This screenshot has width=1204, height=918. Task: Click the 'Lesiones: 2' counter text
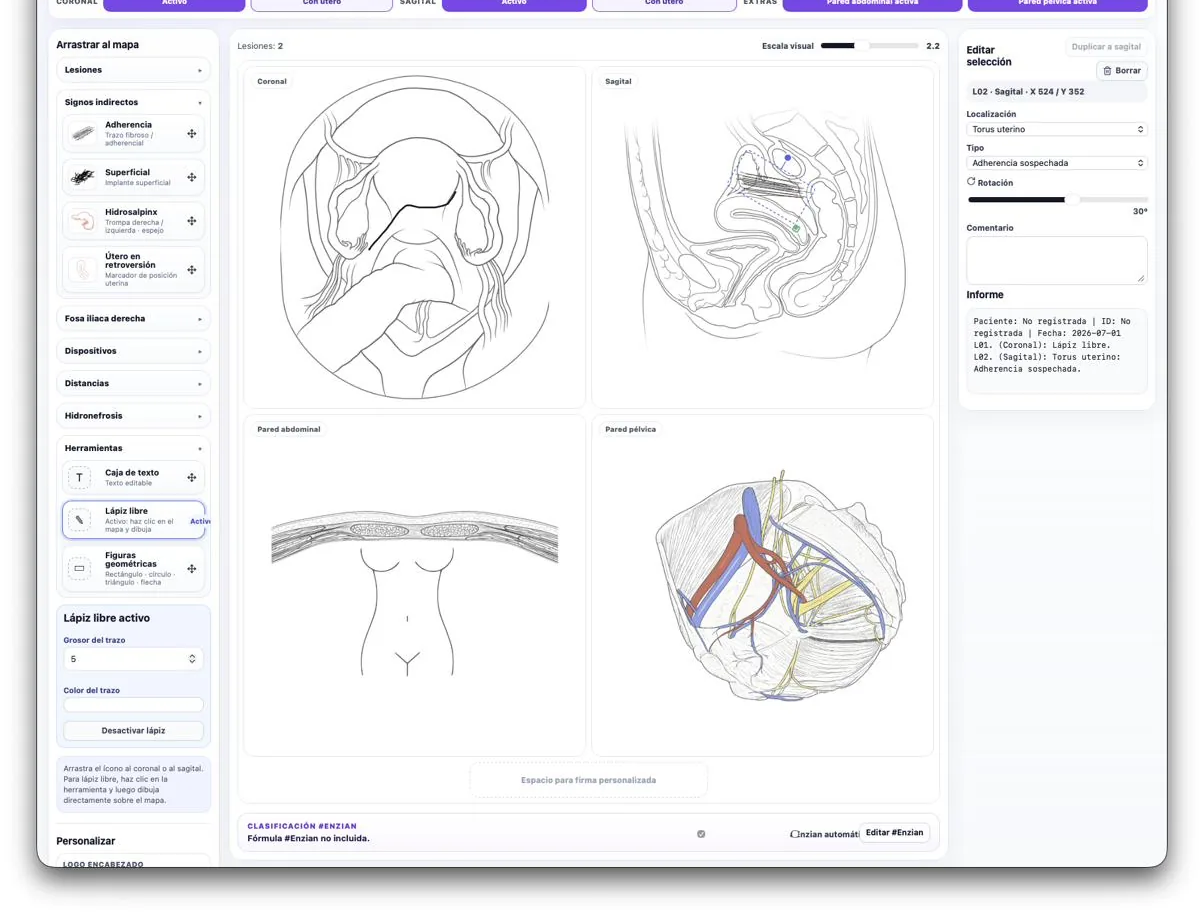(260, 46)
